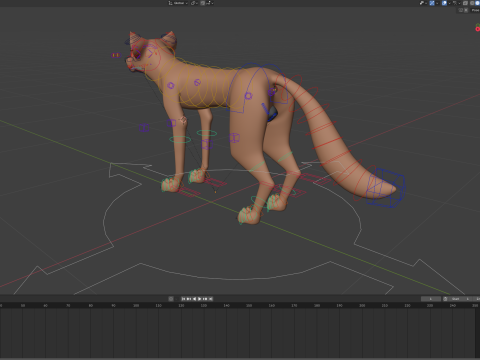Select the blue cube tail tip control
Screen dimensions: 480x360
386,188
